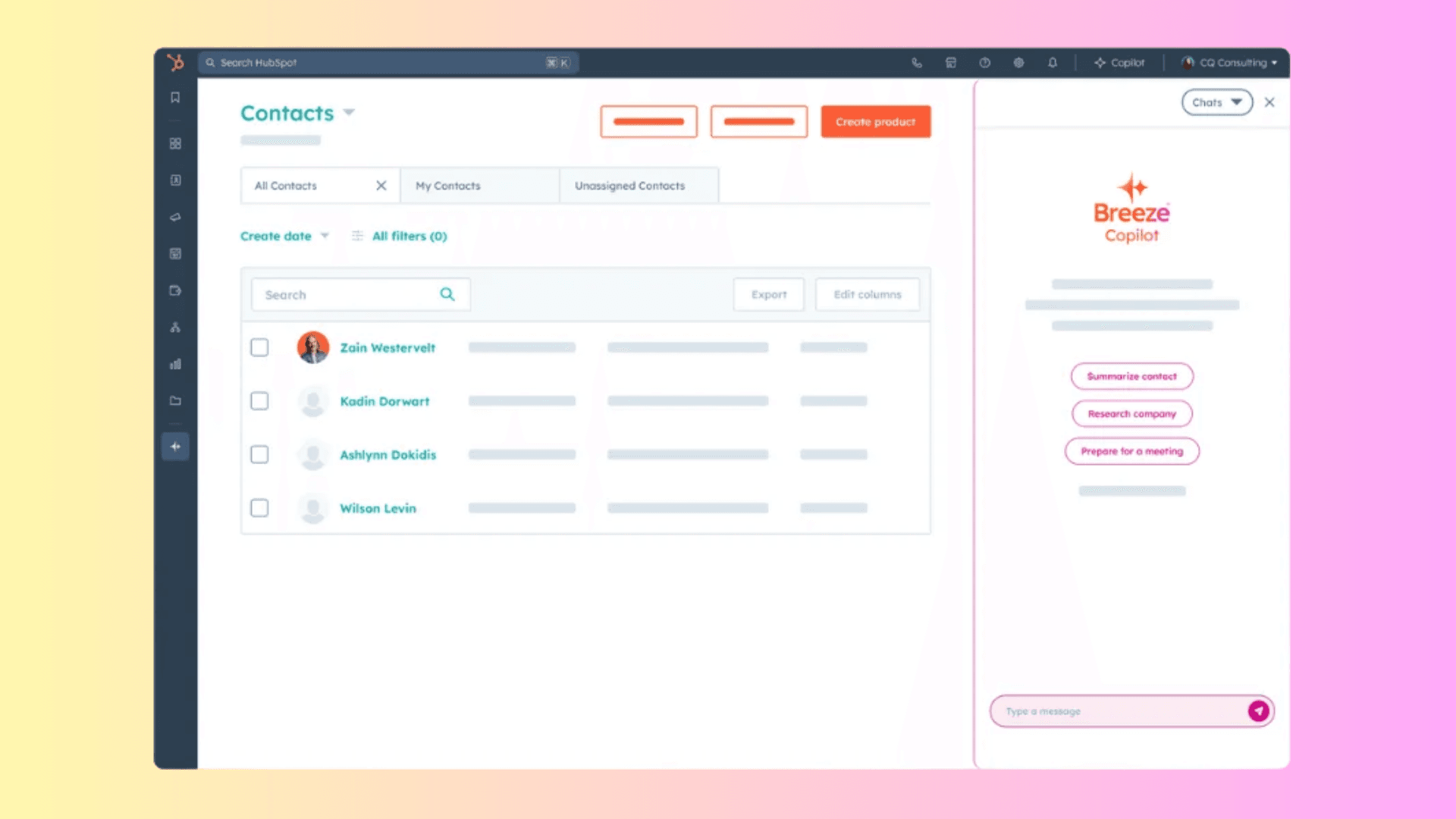
Task: Open Copilot from the top navigation
Action: pyautogui.click(x=1120, y=62)
